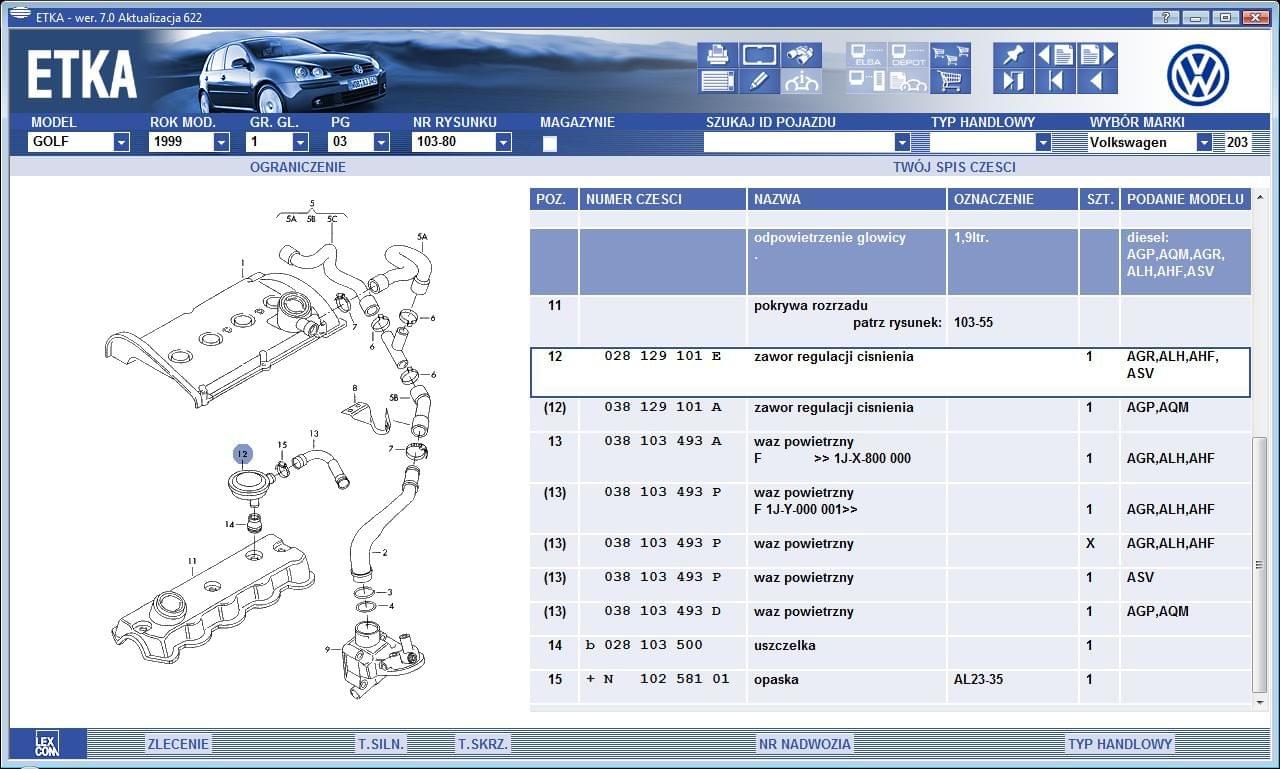Image resolution: width=1280 pixels, height=769 pixels.
Task: Click the odpowietrzenie glowicy header row
Action: click(890, 262)
